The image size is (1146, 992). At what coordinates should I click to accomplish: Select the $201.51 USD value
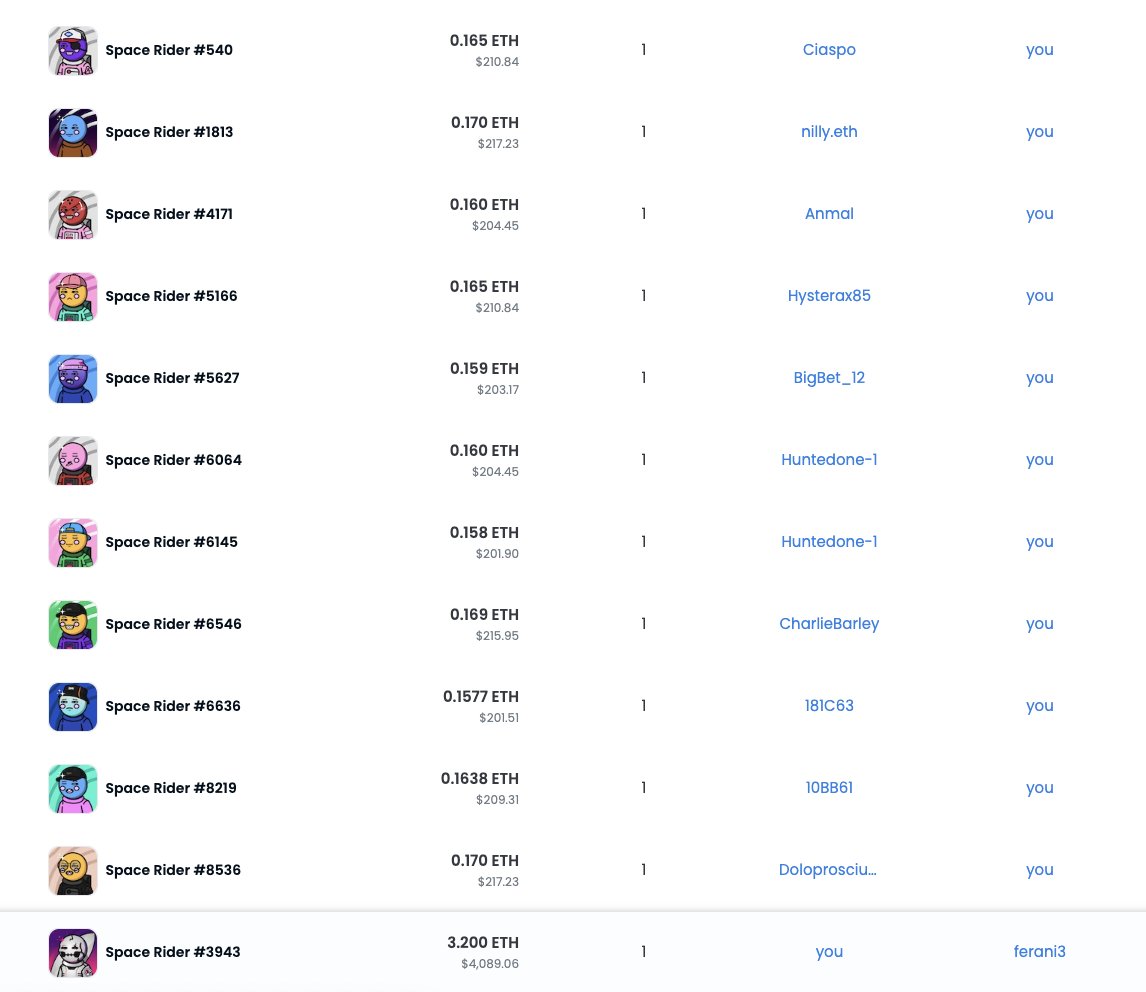[x=499, y=718]
